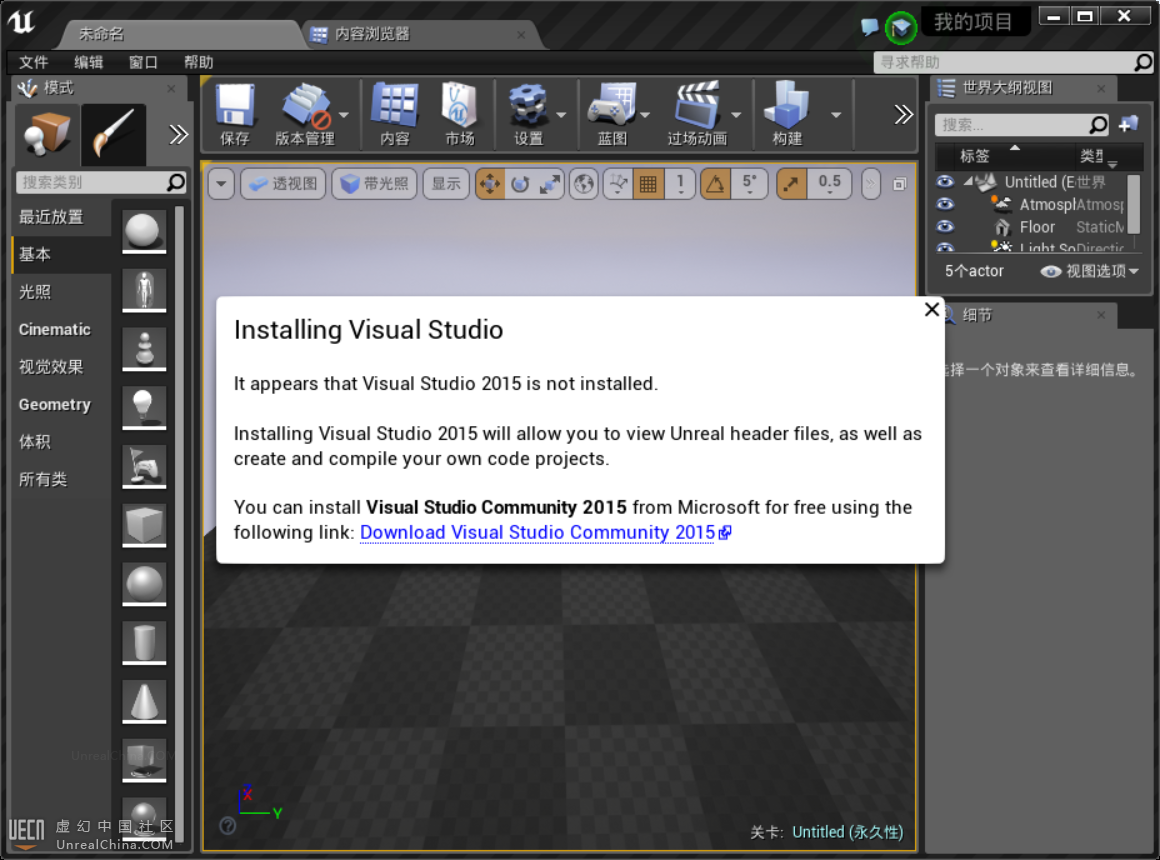
Task: Click the search help magnifier icon
Action: 1142,62
